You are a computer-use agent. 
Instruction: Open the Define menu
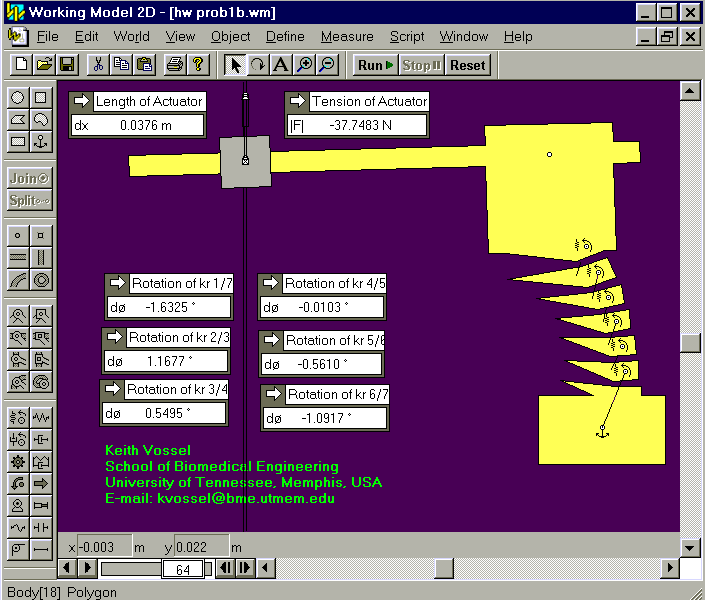pyautogui.click(x=285, y=36)
